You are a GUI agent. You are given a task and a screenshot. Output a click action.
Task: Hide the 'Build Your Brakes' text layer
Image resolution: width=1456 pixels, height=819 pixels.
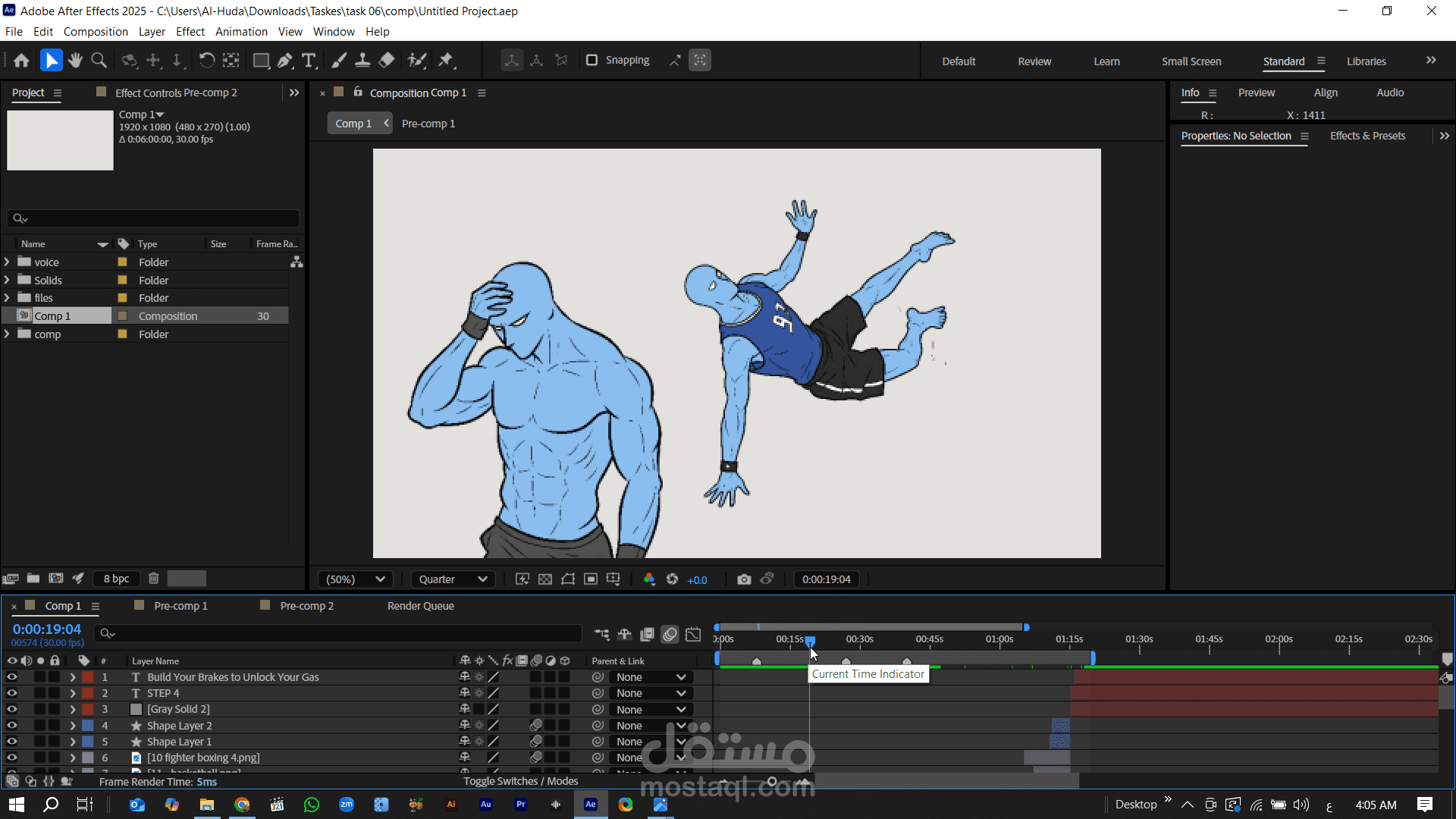[x=11, y=677]
